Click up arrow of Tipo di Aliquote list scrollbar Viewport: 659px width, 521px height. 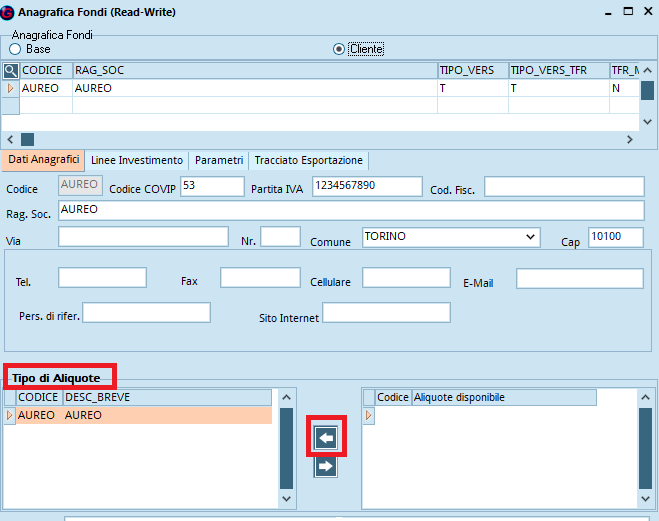pos(287,397)
